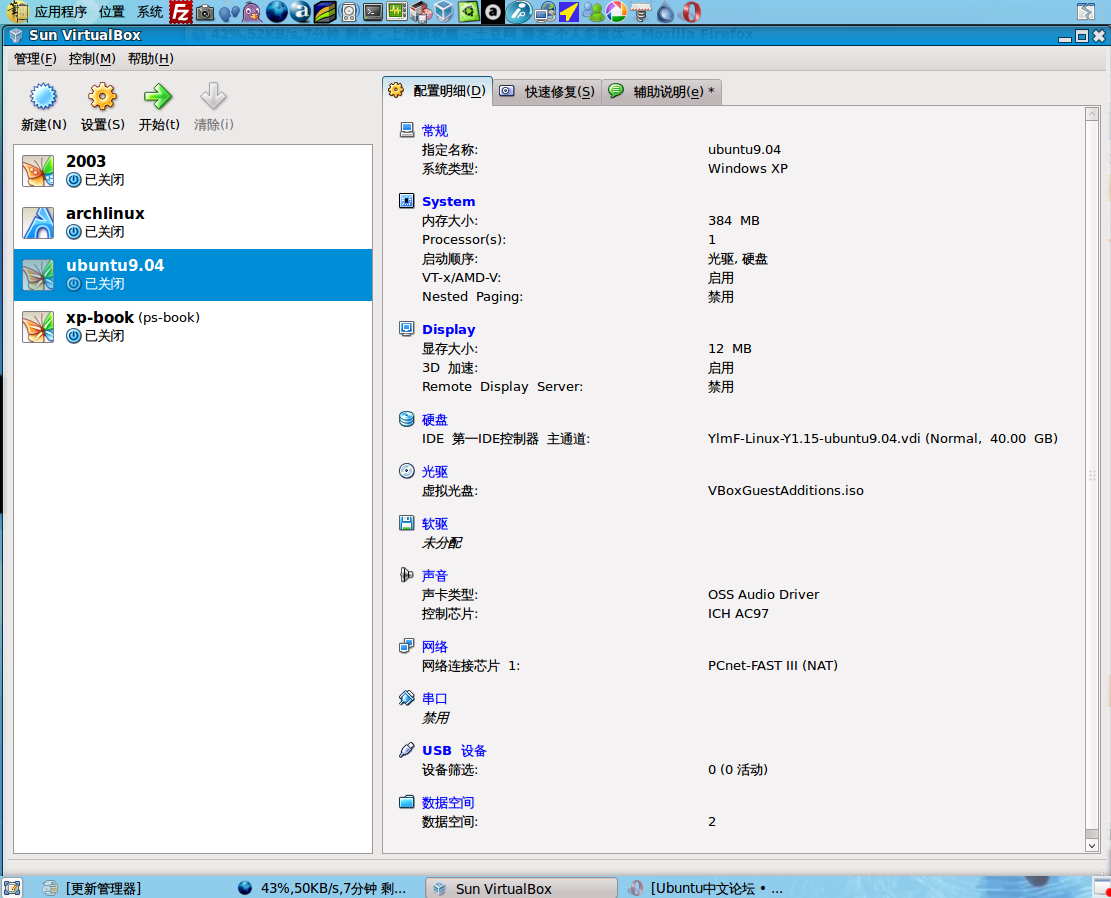Open the 帮助(H) menu
Screen dimensions: 1111x898
150,59
